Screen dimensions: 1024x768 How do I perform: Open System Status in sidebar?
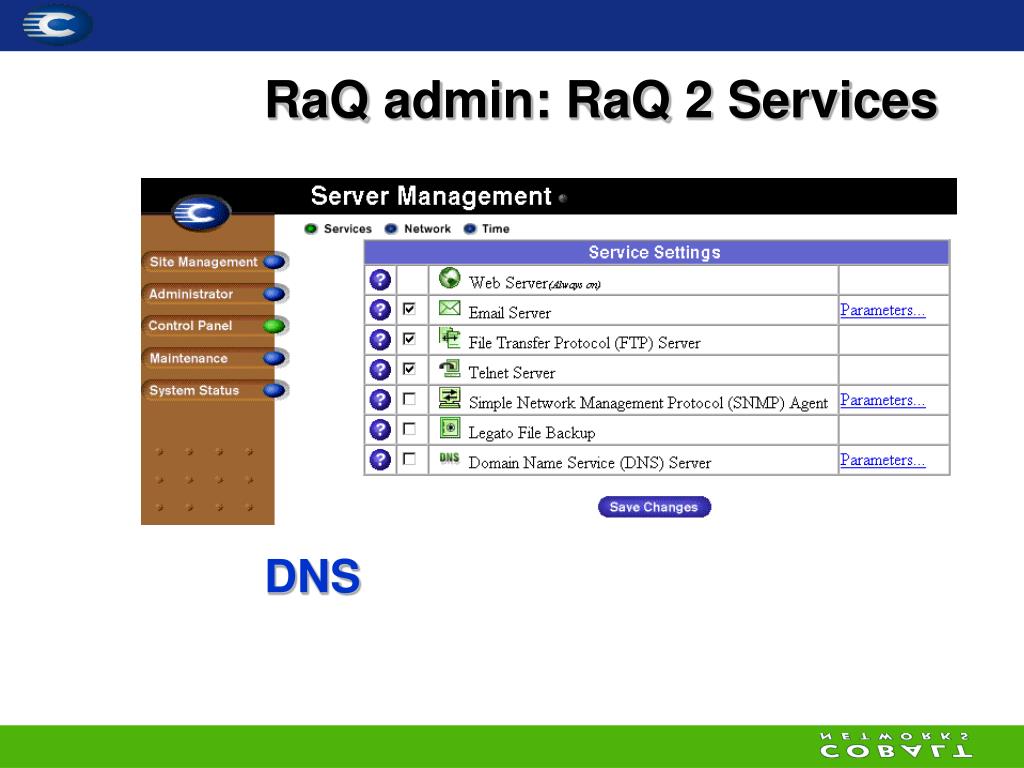pyautogui.click(x=214, y=390)
